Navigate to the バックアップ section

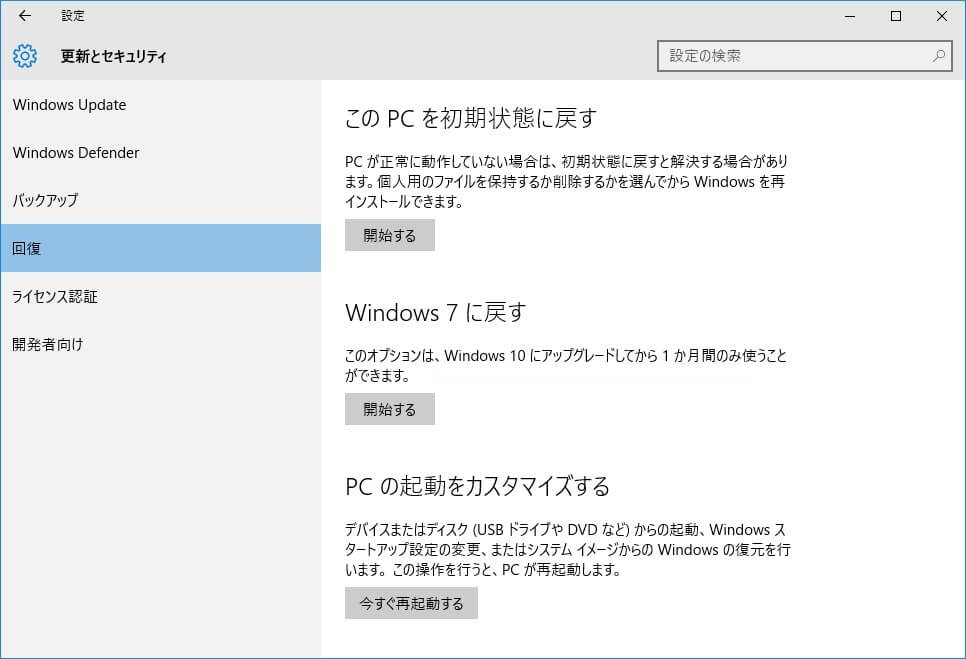click(x=47, y=200)
